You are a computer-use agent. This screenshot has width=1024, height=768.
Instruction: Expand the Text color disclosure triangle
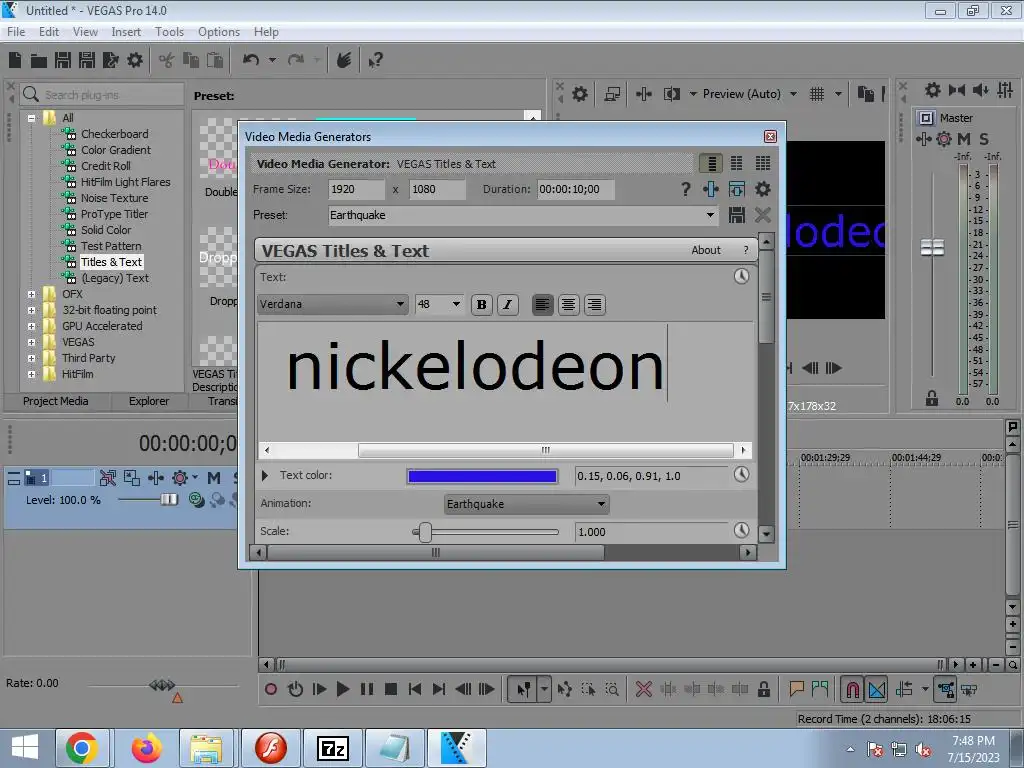pos(264,475)
